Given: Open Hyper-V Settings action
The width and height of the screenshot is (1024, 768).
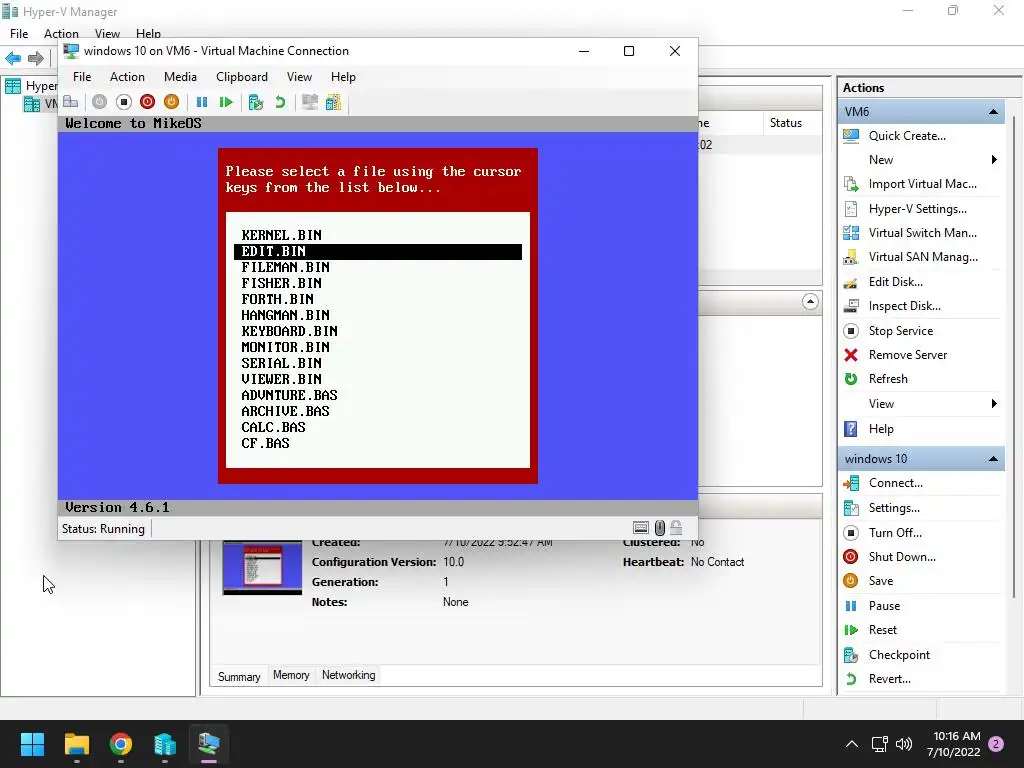Looking at the screenshot, I should 918,209.
